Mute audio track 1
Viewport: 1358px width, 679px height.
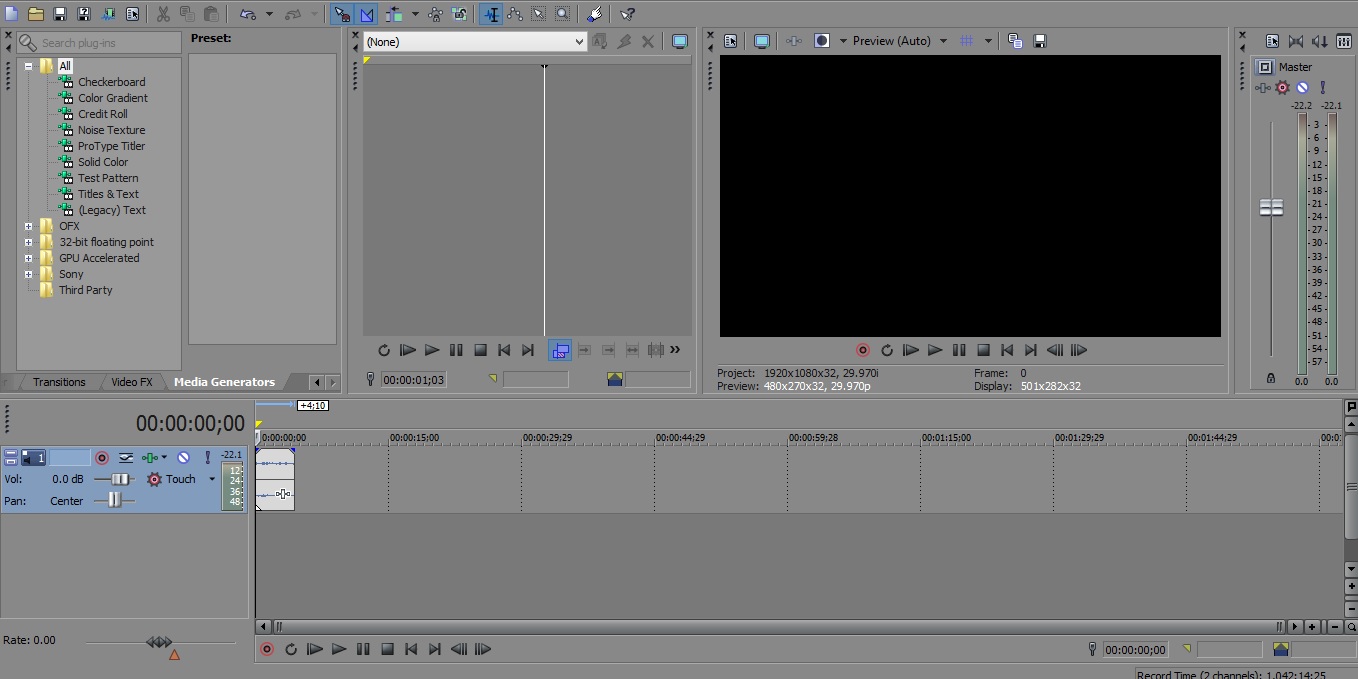tap(183, 457)
